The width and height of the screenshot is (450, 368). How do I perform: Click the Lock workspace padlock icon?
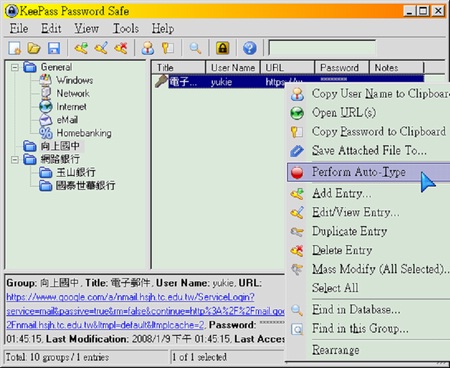(x=223, y=48)
